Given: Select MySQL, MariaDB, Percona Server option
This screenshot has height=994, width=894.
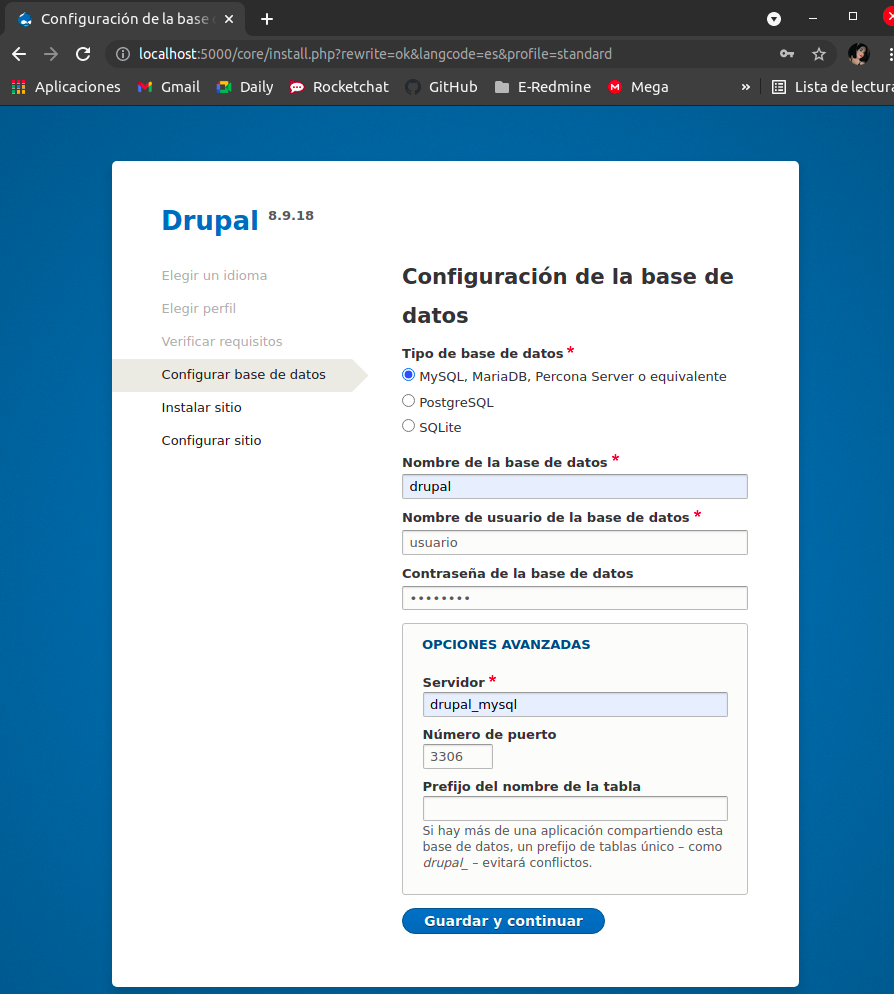Looking at the screenshot, I should [x=408, y=374].
